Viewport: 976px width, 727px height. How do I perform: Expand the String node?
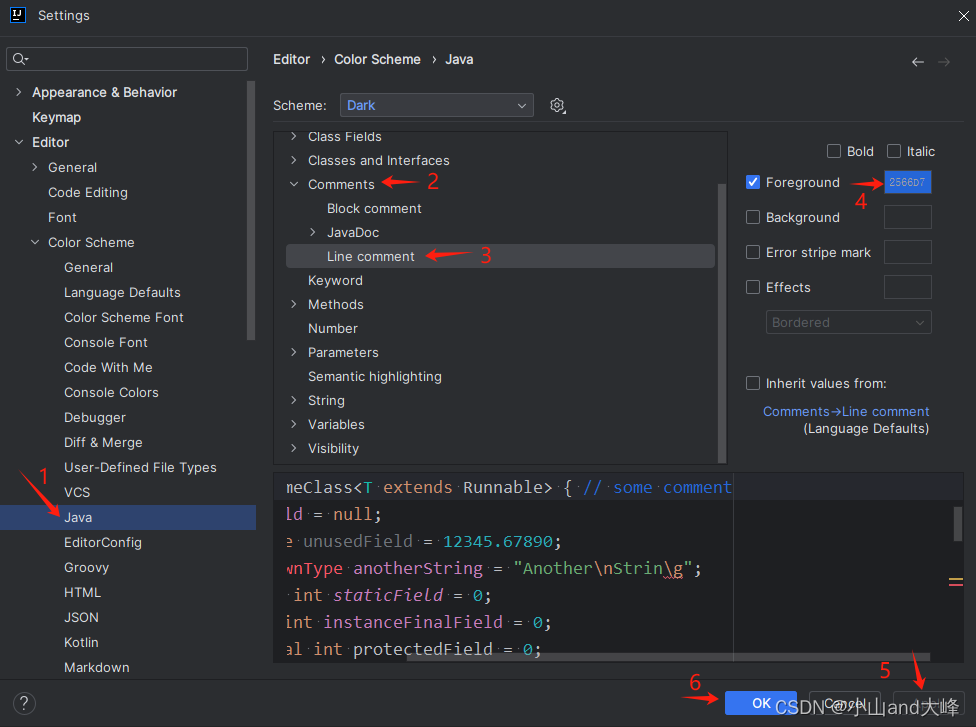point(294,400)
